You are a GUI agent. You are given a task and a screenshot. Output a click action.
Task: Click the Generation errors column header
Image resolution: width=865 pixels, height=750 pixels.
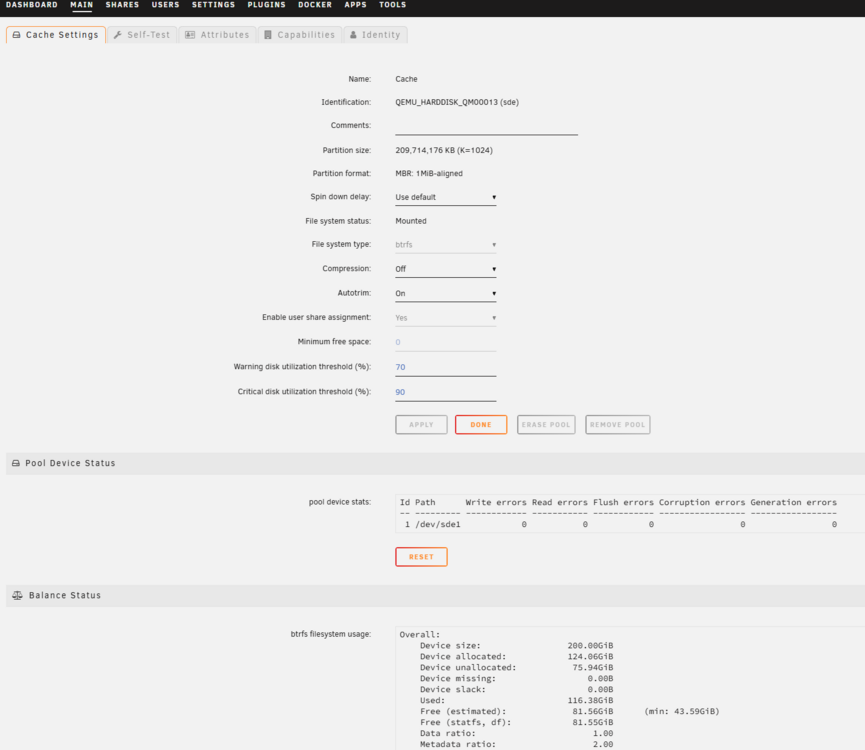tap(793, 502)
